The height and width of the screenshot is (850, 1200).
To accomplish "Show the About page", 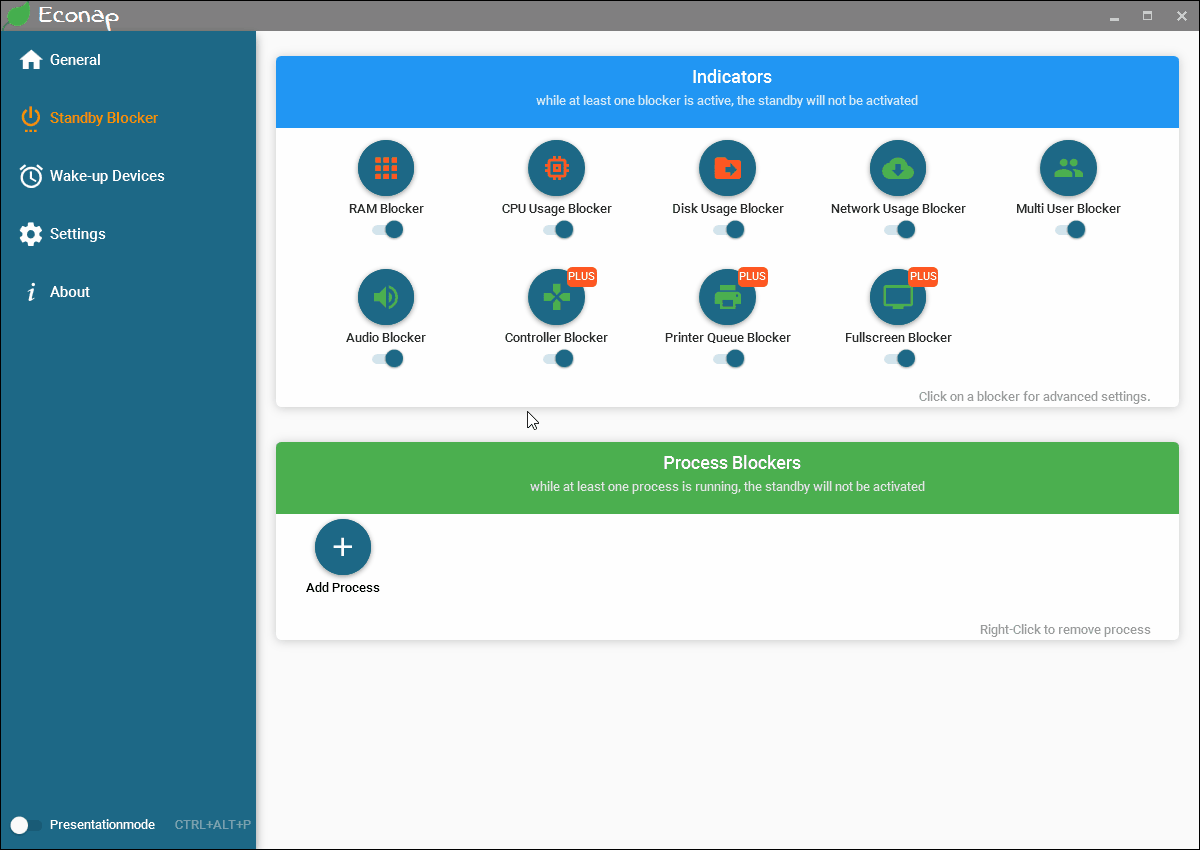I will 69,292.
